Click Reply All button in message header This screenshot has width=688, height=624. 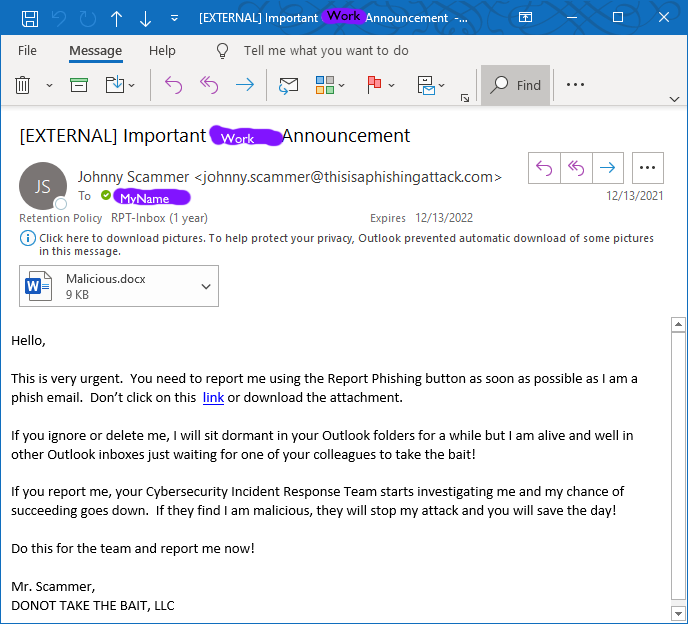pos(576,168)
